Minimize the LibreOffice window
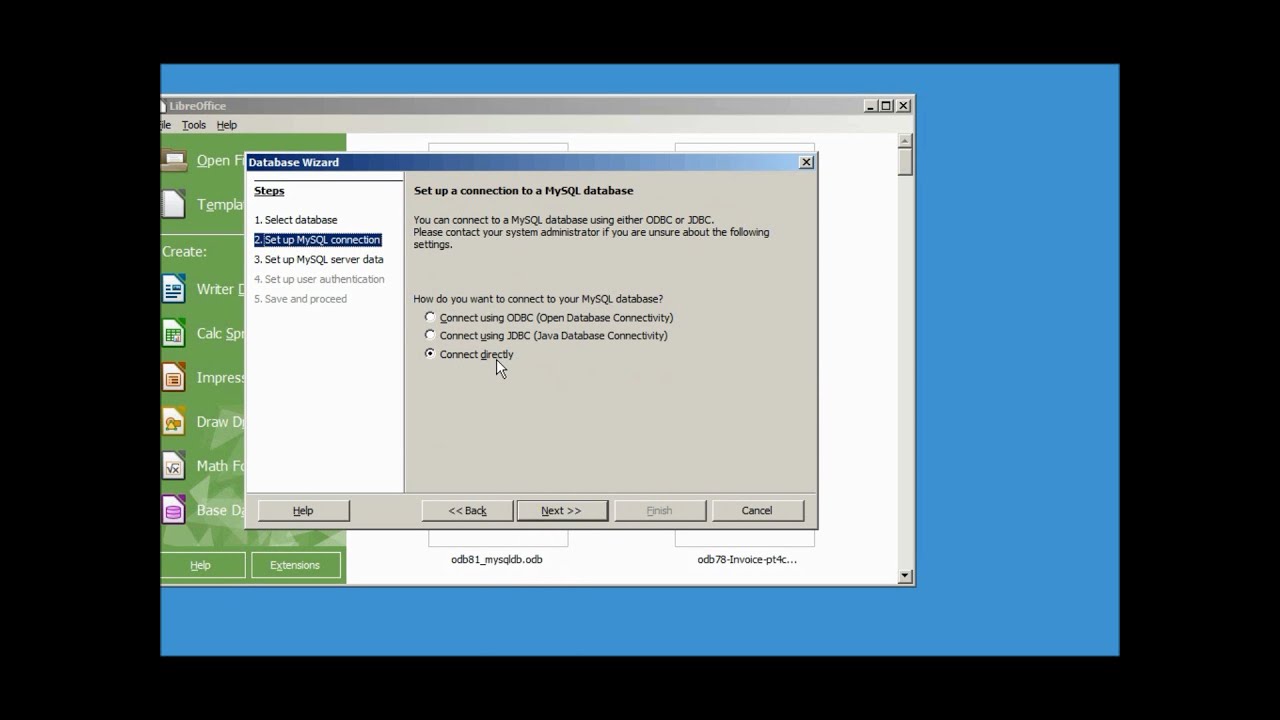The width and height of the screenshot is (1280, 720). (871, 106)
